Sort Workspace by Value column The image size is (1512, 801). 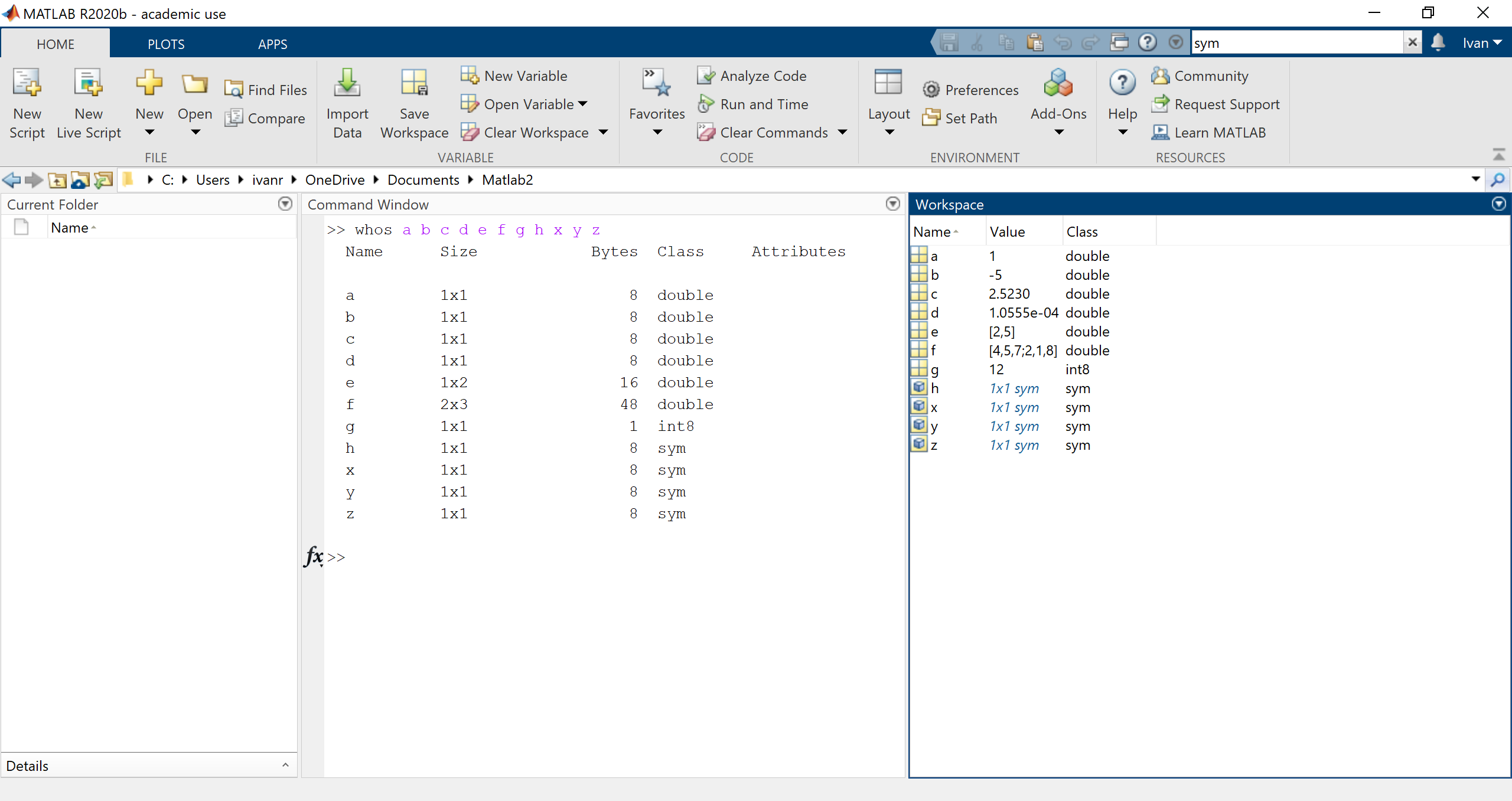1024,232
